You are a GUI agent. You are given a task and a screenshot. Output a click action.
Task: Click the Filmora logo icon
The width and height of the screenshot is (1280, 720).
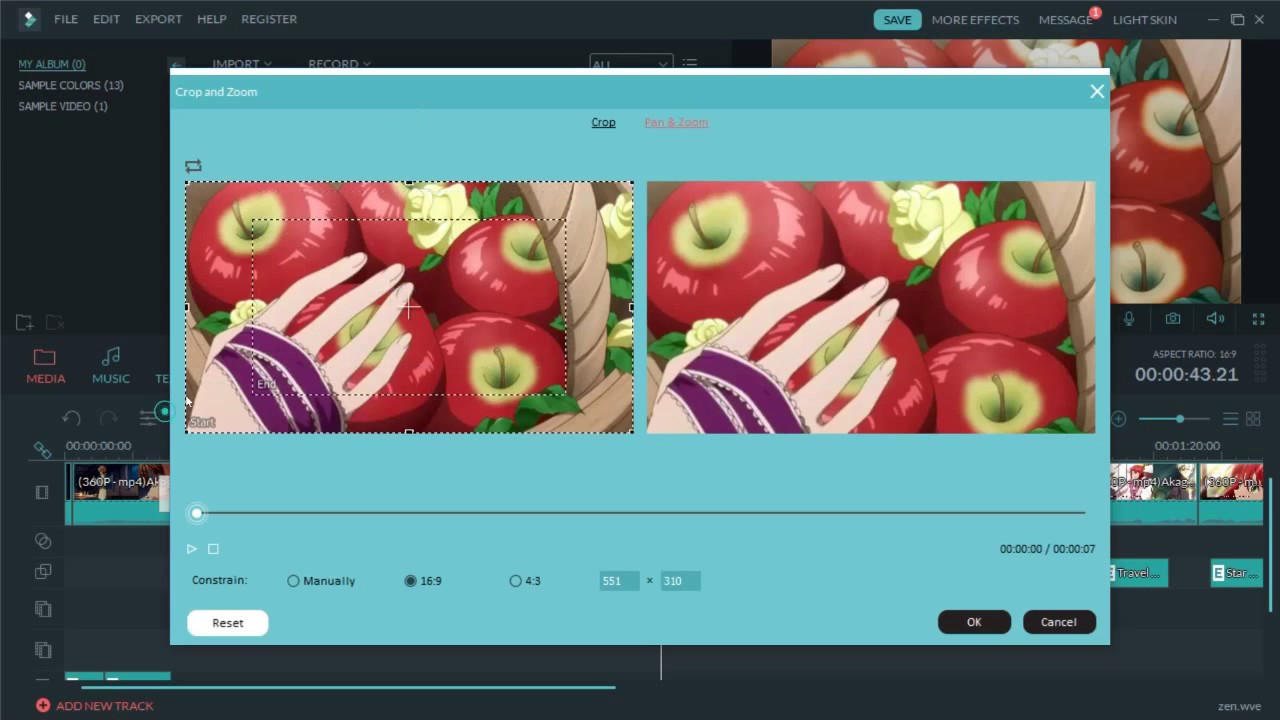[x=28, y=19]
